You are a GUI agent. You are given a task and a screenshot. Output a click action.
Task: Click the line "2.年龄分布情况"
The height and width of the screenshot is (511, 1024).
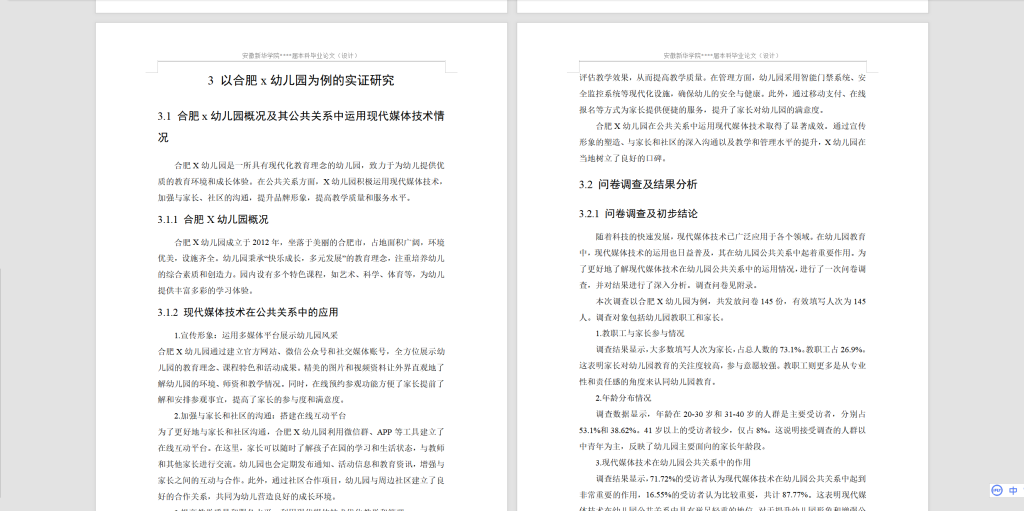click(x=623, y=398)
